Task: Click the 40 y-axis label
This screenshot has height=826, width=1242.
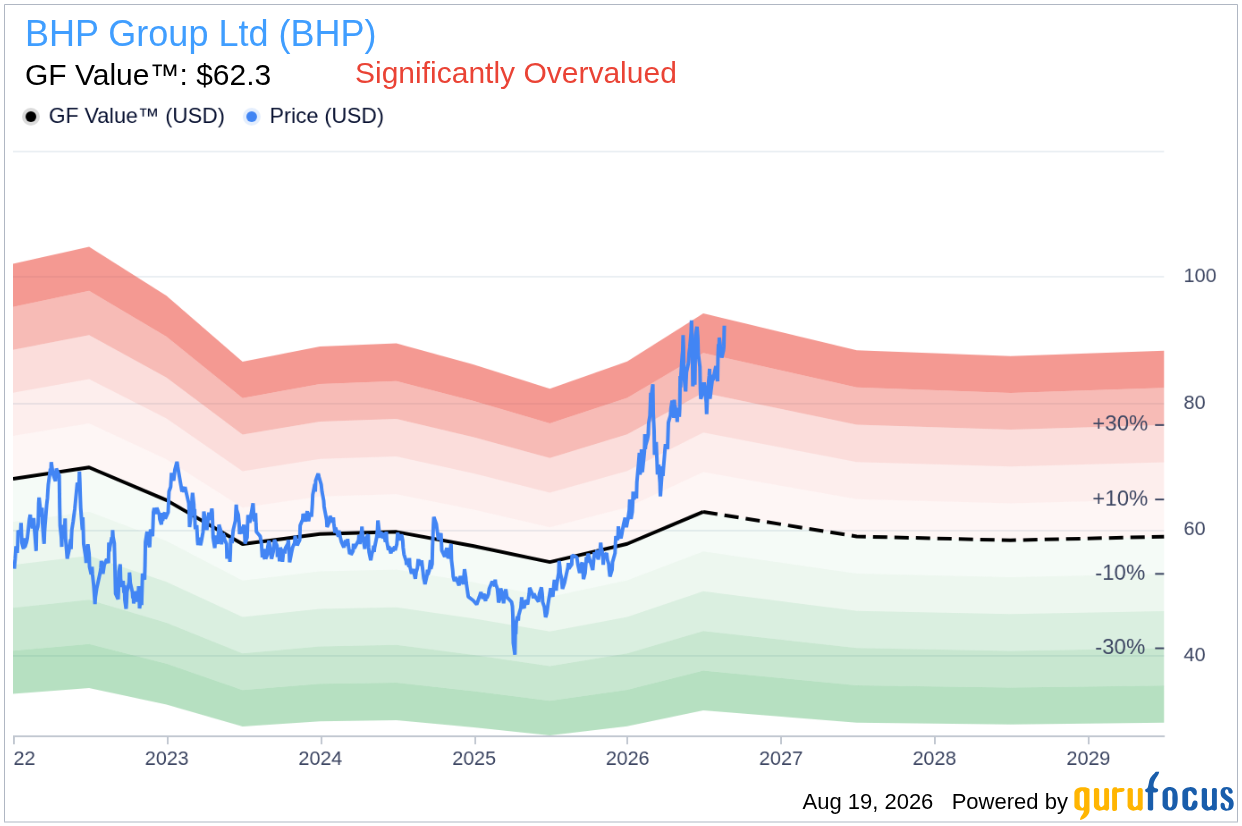Action: [1195, 654]
